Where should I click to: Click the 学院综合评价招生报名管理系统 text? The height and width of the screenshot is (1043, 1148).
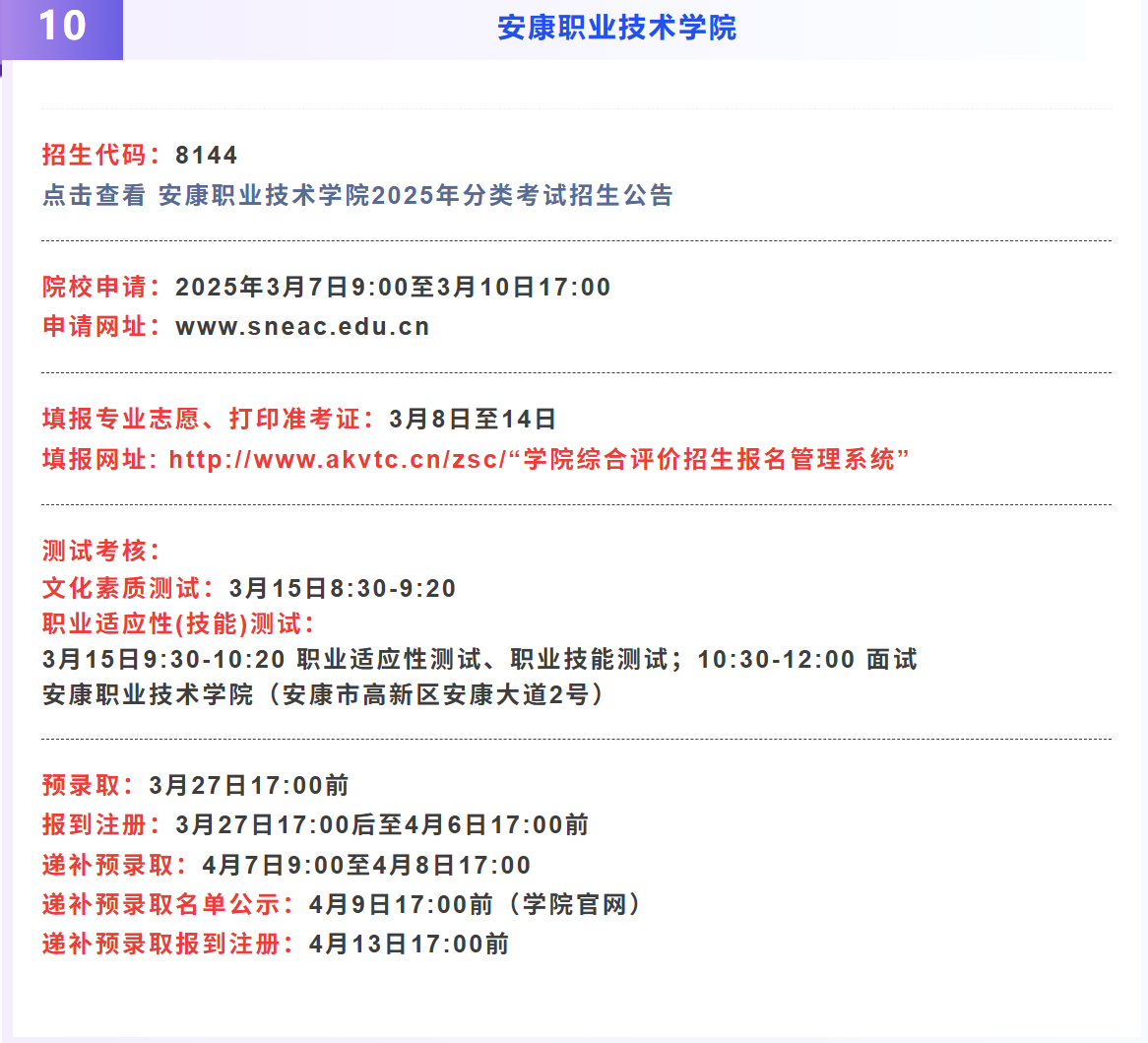pos(709,459)
